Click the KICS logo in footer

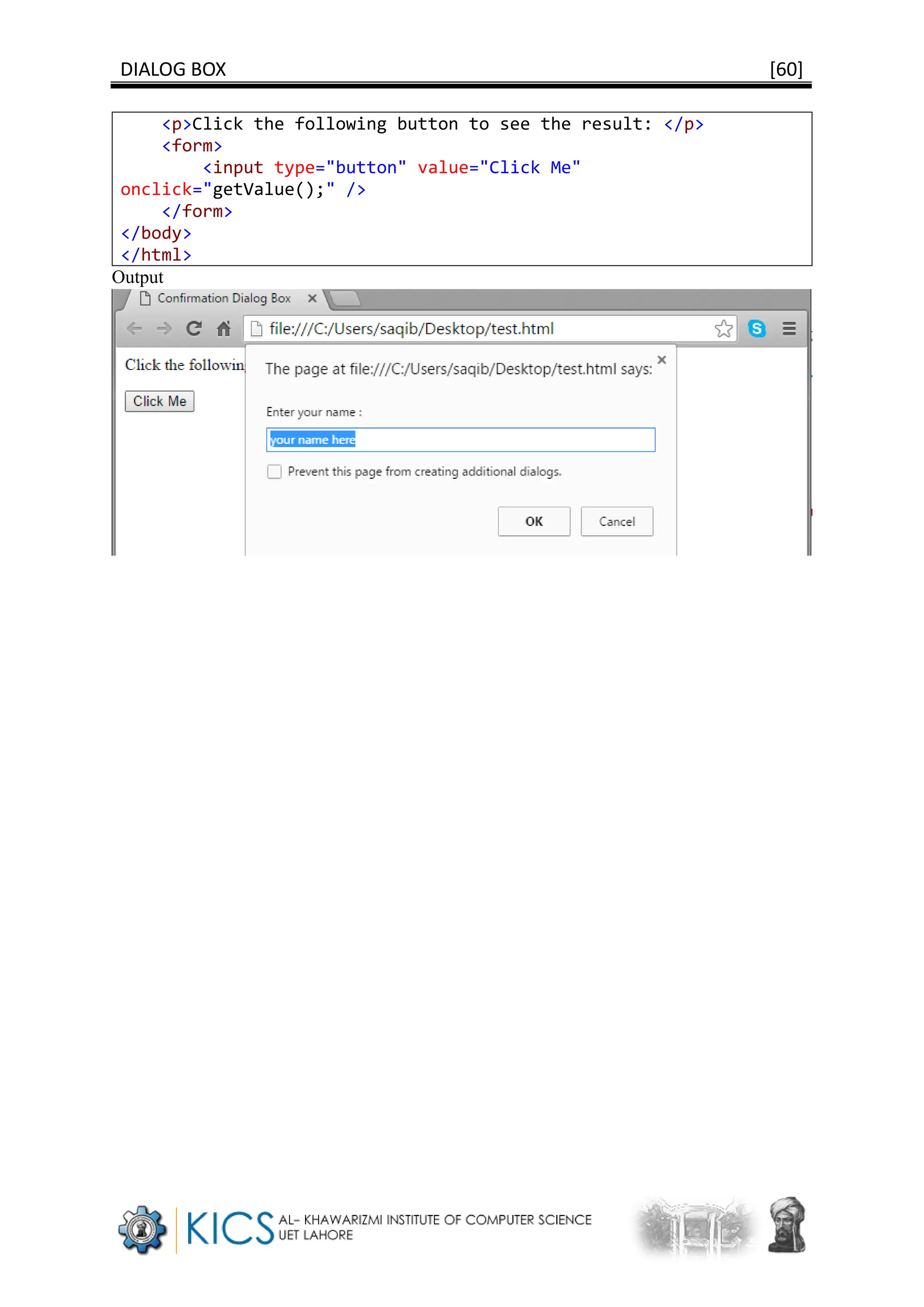230,1228
